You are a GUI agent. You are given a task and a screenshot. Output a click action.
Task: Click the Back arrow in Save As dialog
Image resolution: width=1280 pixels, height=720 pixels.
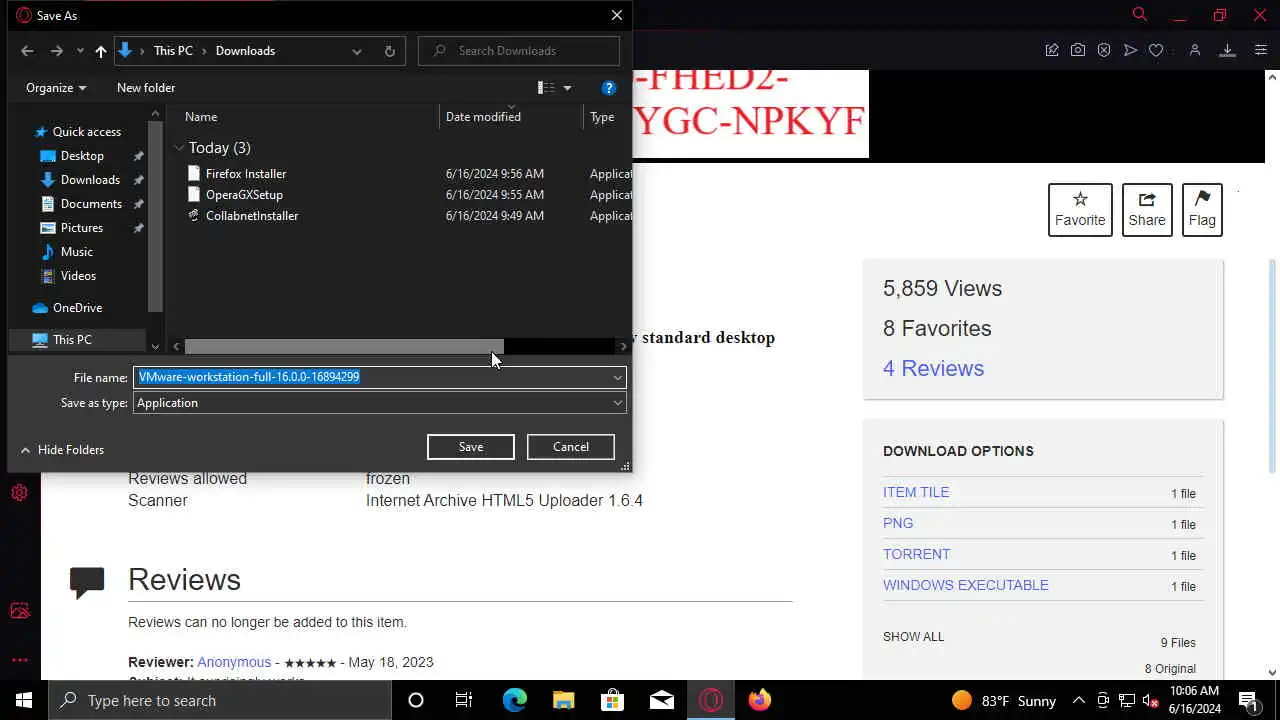point(27,51)
